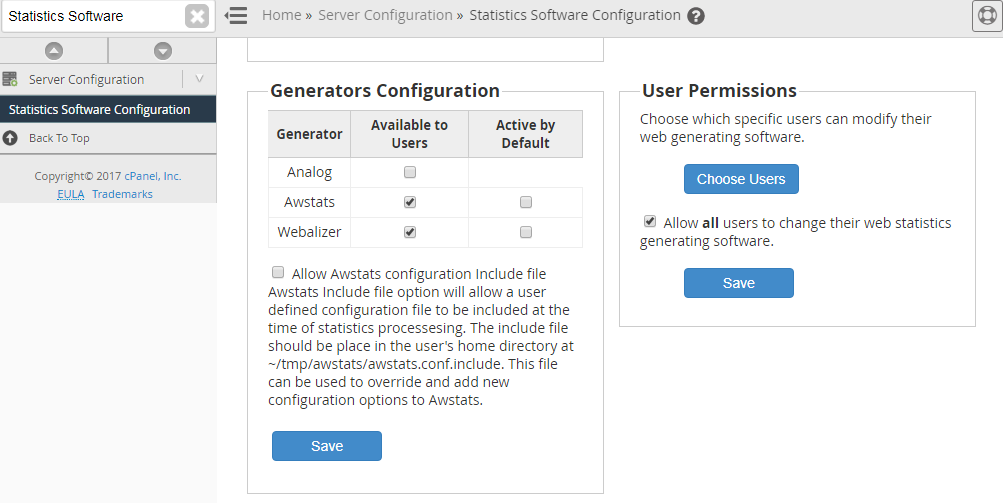Viewport: 1003px width, 503px height.
Task: Click the Awstats generator row label
Action: 310,202
